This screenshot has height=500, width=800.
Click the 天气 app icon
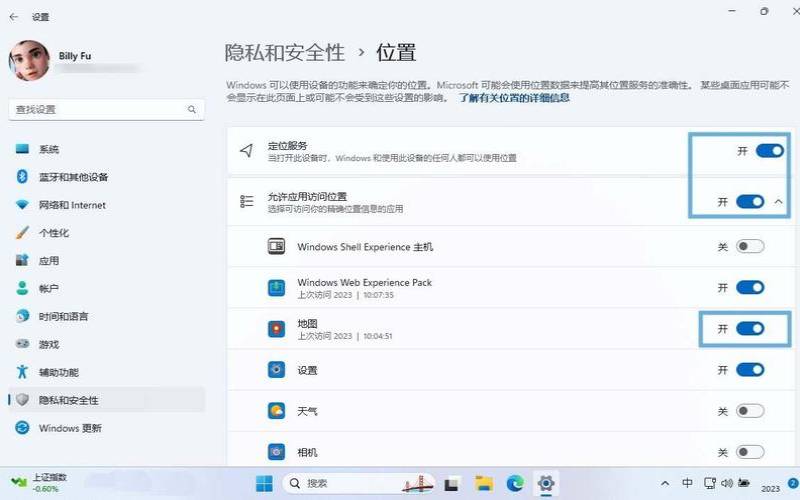[x=277, y=411]
